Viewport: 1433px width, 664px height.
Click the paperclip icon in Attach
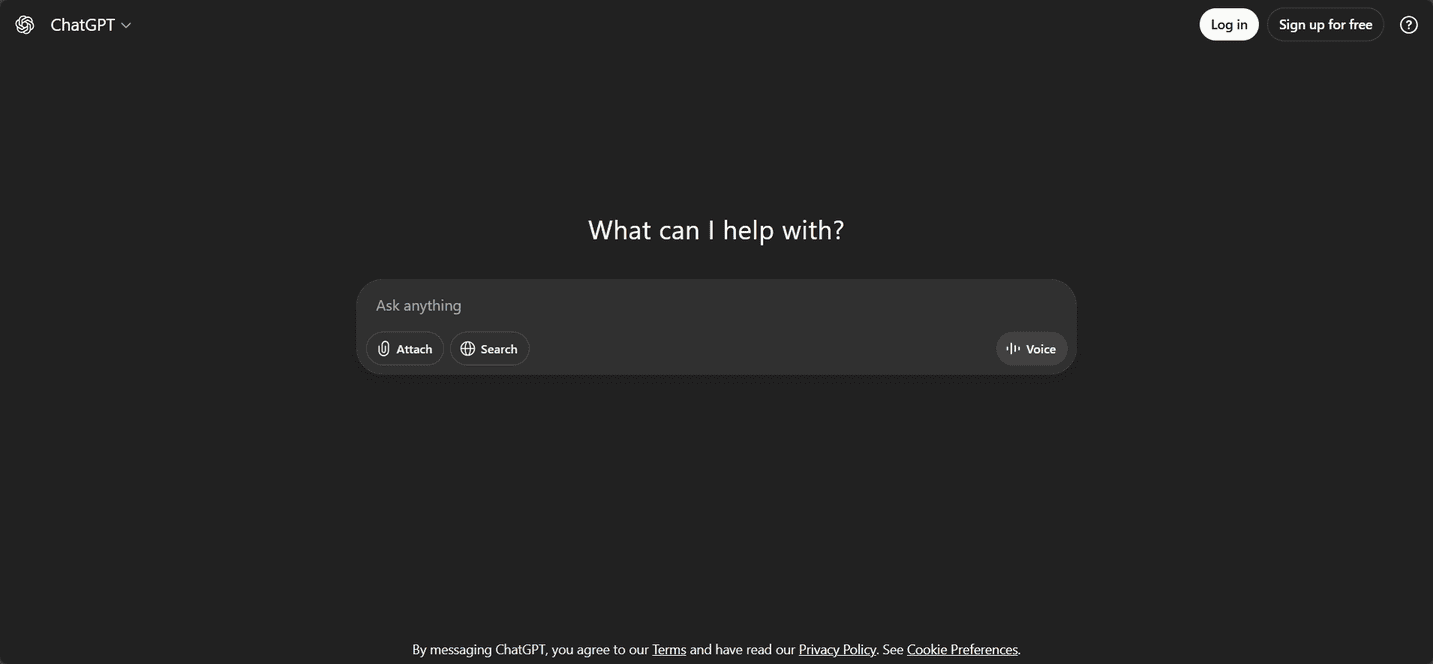pyautogui.click(x=384, y=349)
